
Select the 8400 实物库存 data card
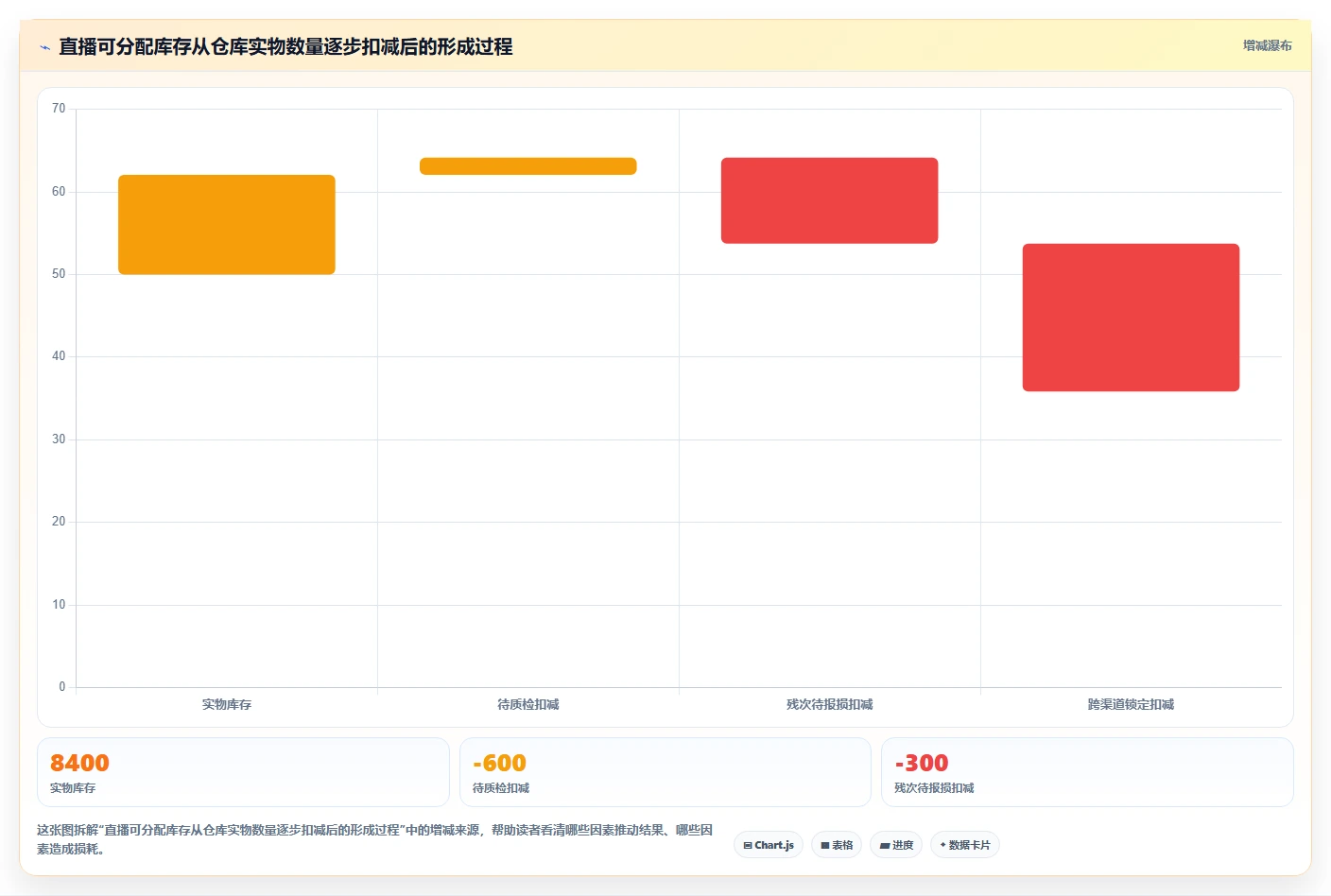pyautogui.click(x=243, y=772)
